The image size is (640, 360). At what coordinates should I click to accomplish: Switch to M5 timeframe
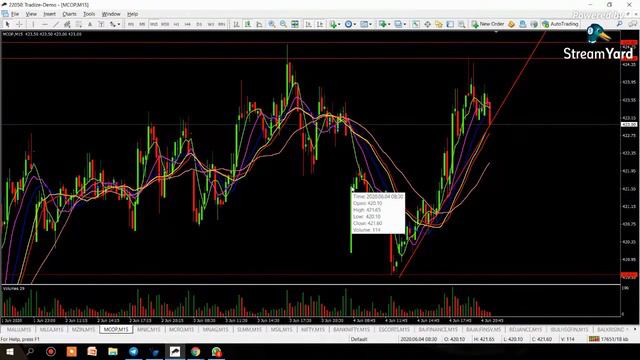[142, 24]
